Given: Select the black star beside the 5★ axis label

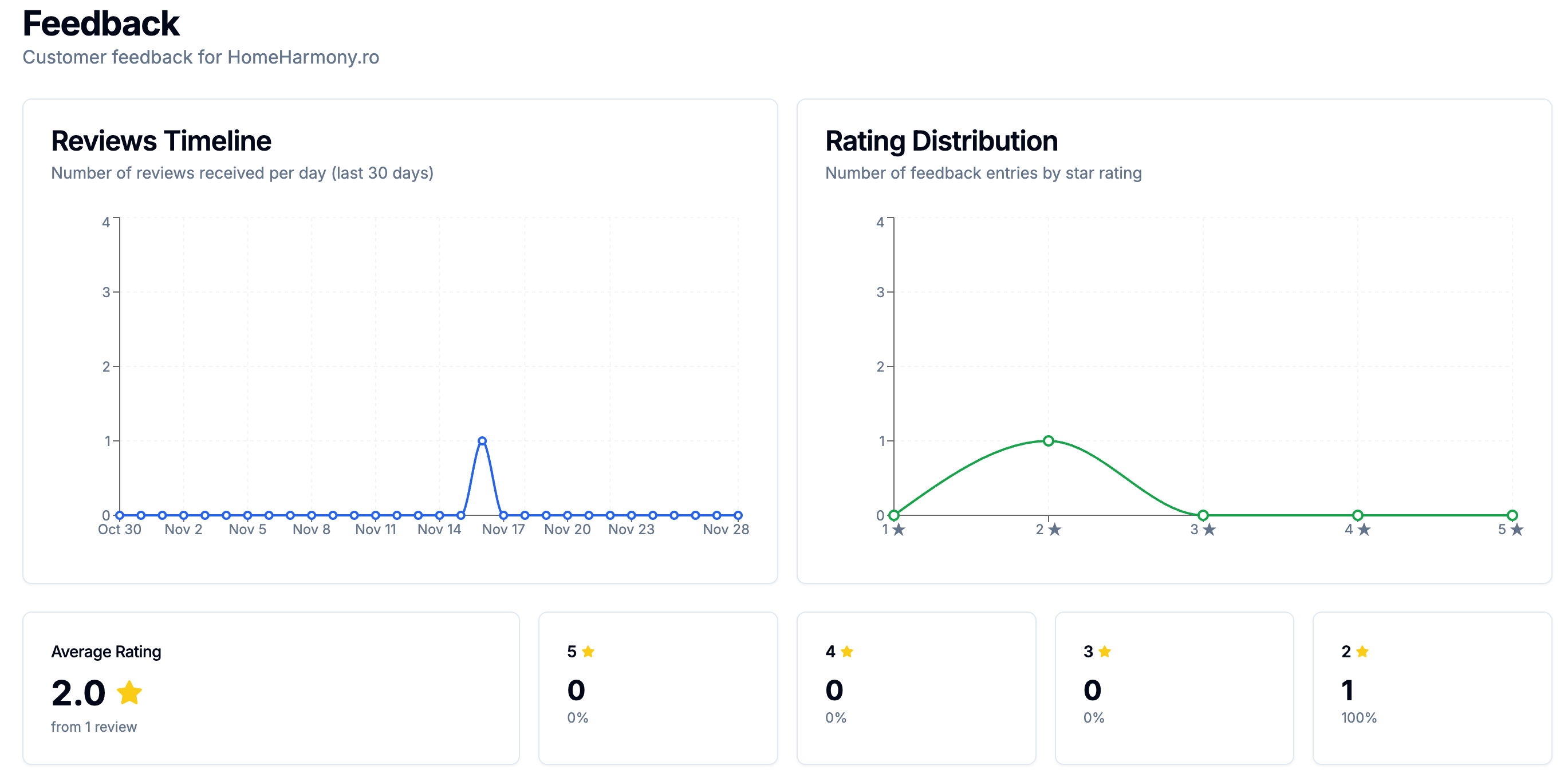Looking at the screenshot, I should coord(1516,529).
